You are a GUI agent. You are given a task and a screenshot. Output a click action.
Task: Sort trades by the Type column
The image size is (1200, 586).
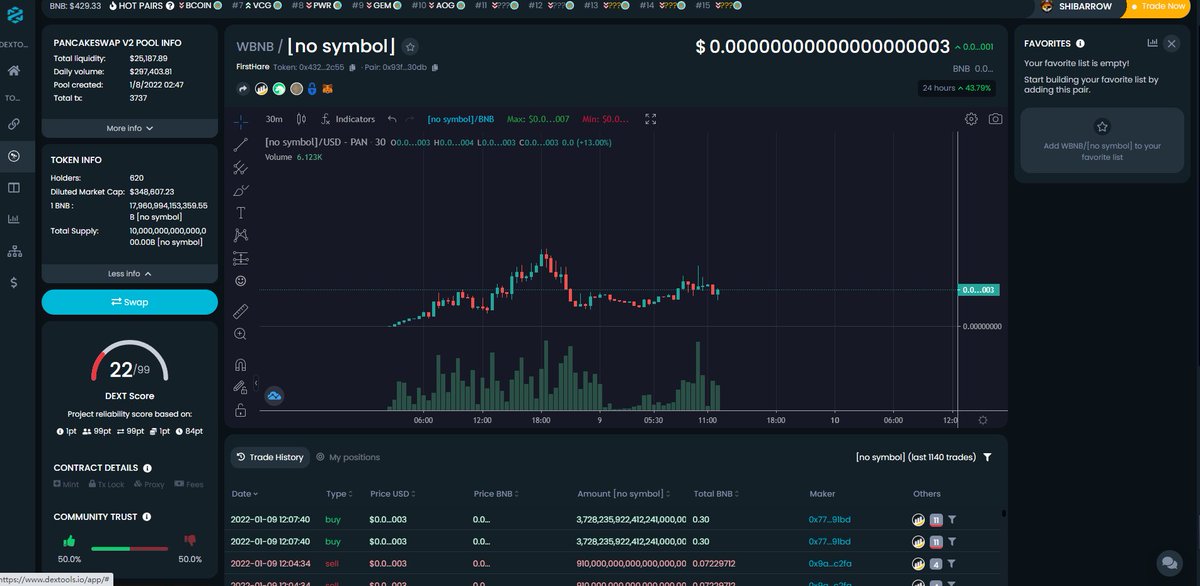click(338, 494)
